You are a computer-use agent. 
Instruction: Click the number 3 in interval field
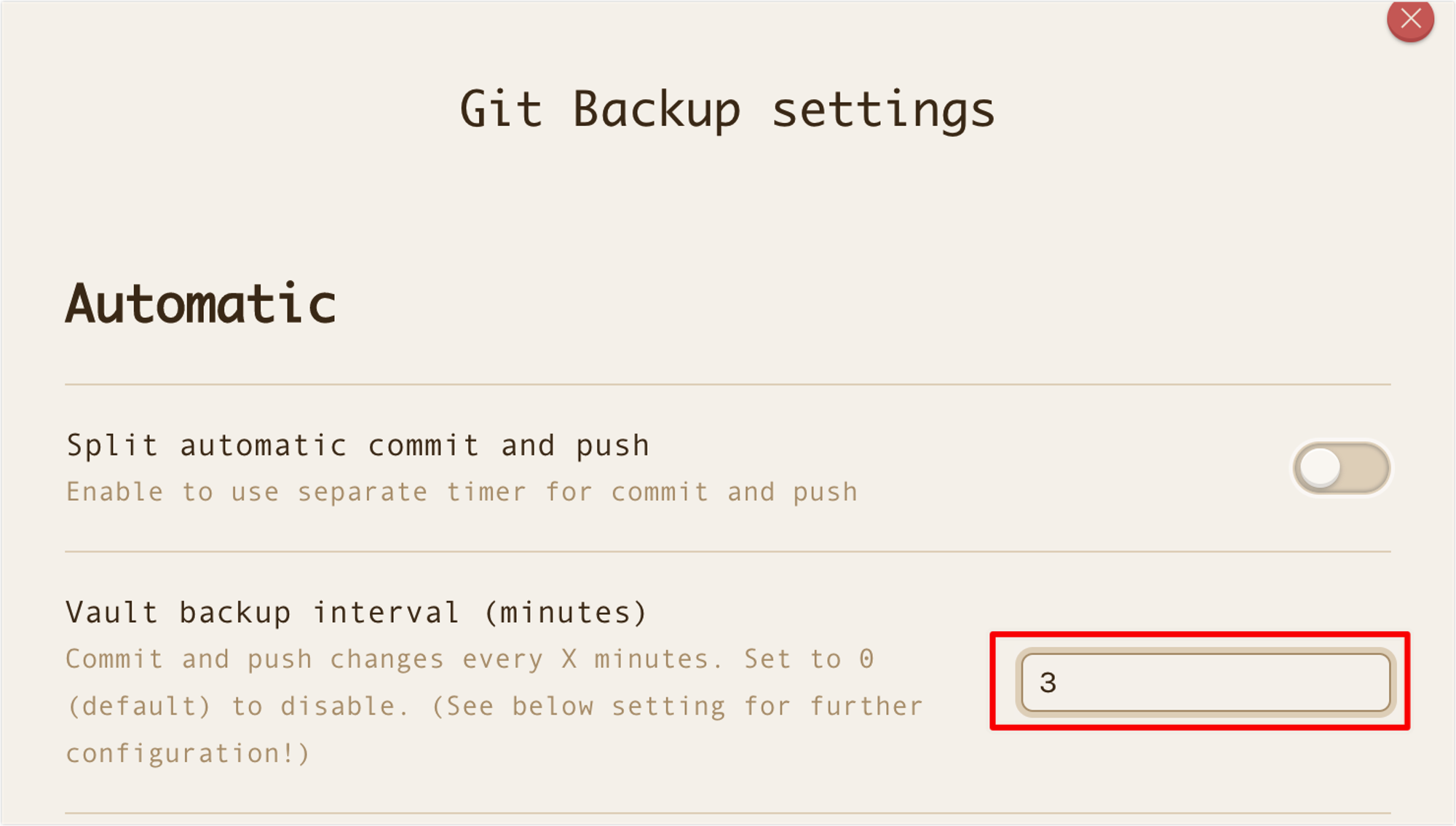pos(1048,683)
